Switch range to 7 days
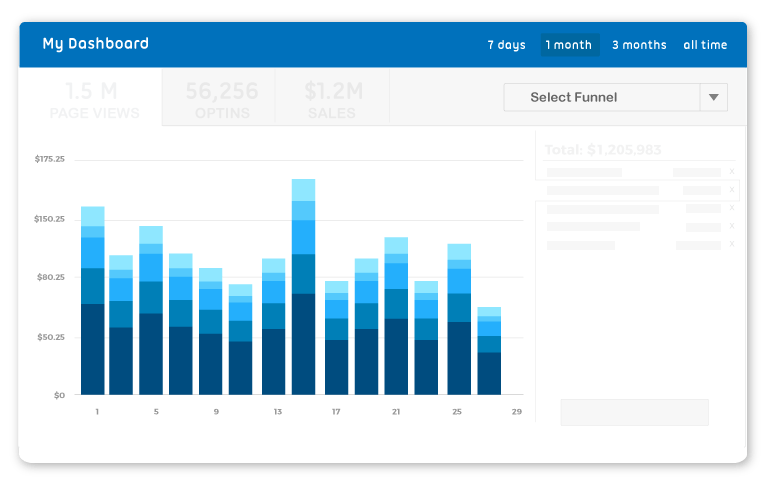 506,45
